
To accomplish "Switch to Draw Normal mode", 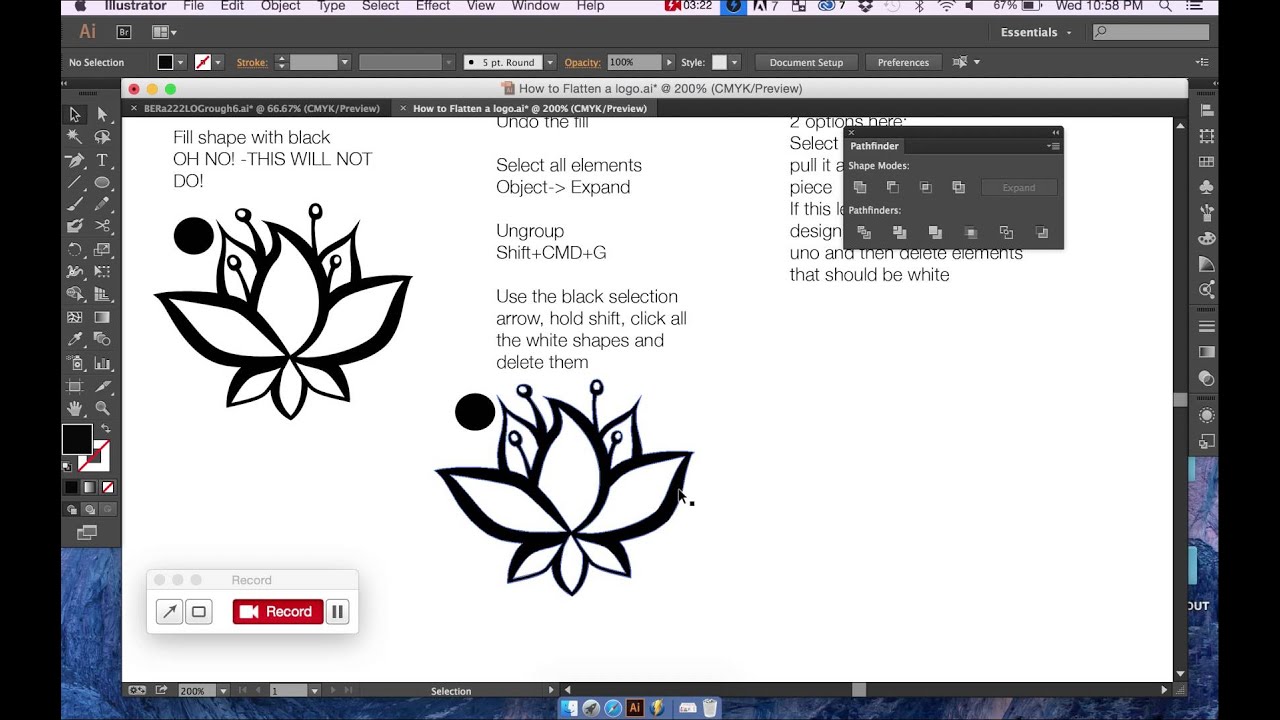I will pyautogui.click(x=71, y=509).
